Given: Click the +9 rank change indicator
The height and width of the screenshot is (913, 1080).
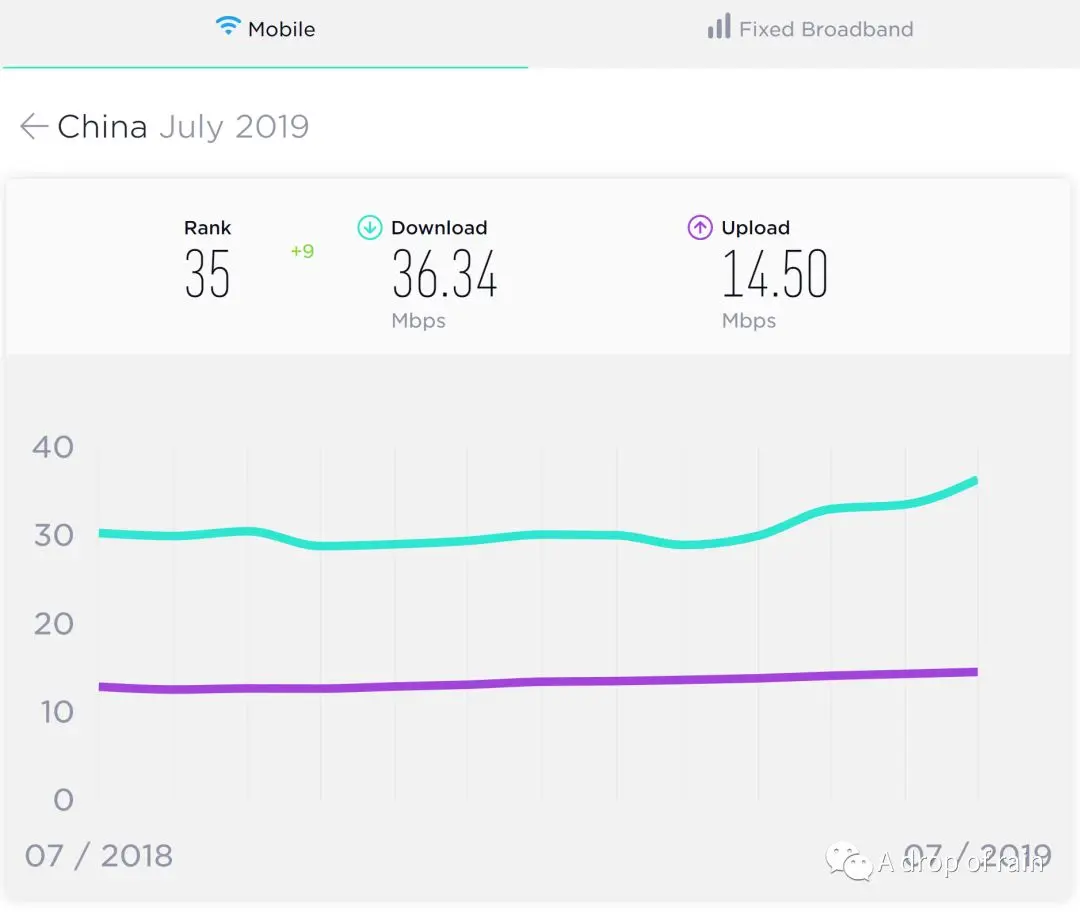Looking at the screenshot, I should coord(302,251).
